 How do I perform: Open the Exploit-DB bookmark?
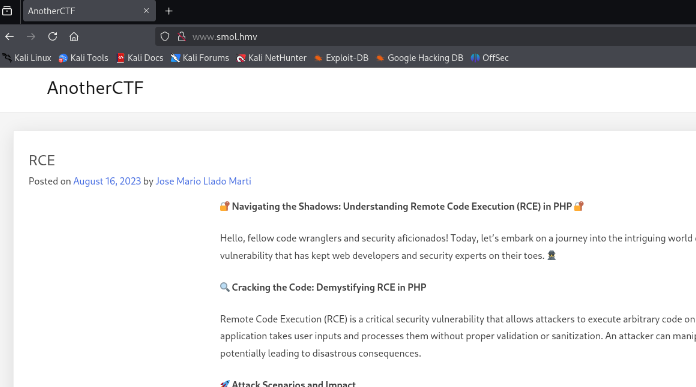[x=341, y=58]
